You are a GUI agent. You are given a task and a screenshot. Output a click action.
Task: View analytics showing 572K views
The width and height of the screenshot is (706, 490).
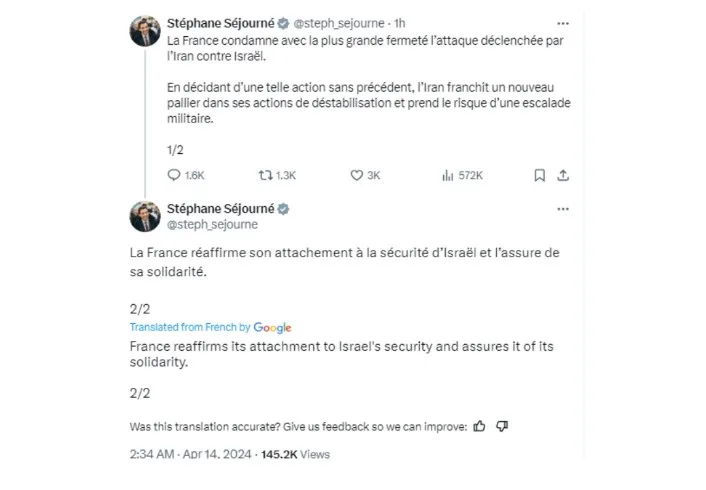447,175
